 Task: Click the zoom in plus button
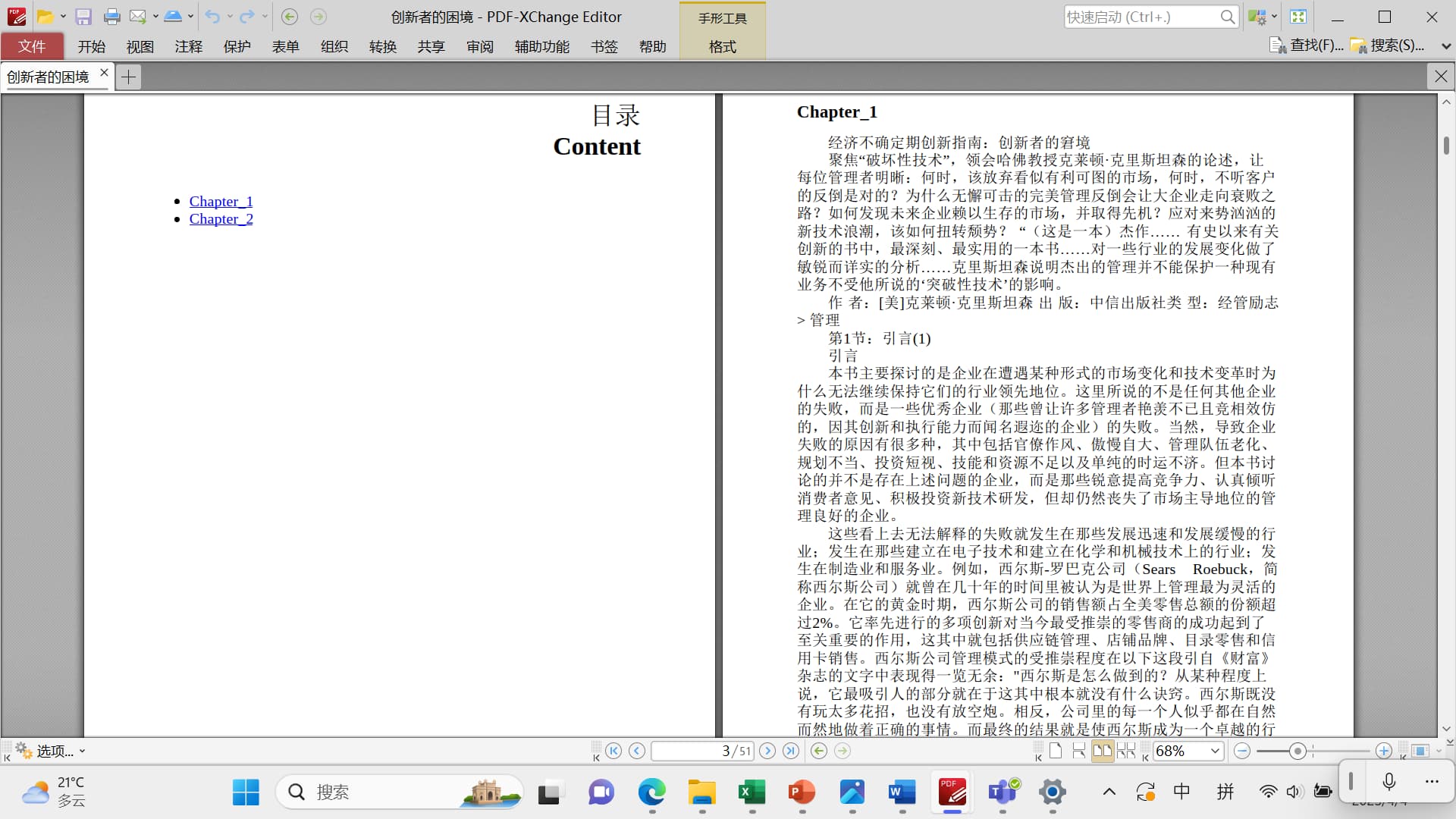click(1383, 751)
